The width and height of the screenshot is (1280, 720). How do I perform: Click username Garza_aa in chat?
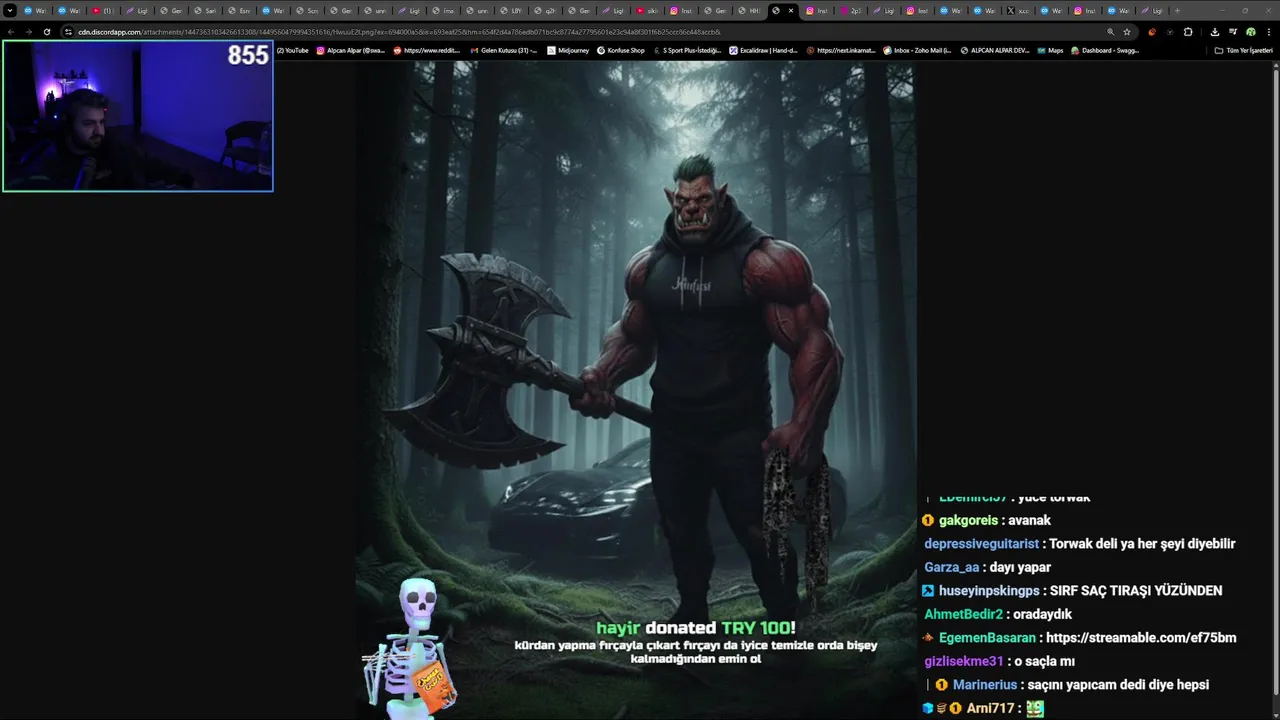pos(951,567)
